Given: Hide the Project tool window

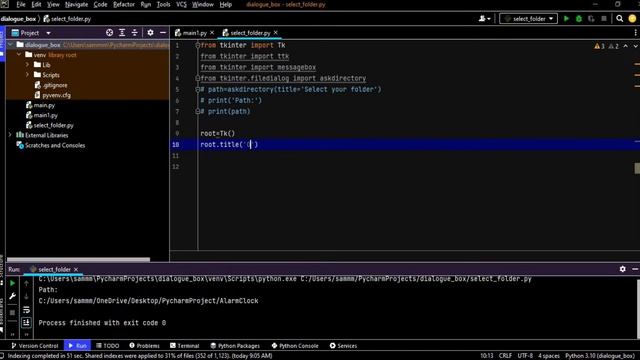Looking at the screenshot, I should (163, 33).
